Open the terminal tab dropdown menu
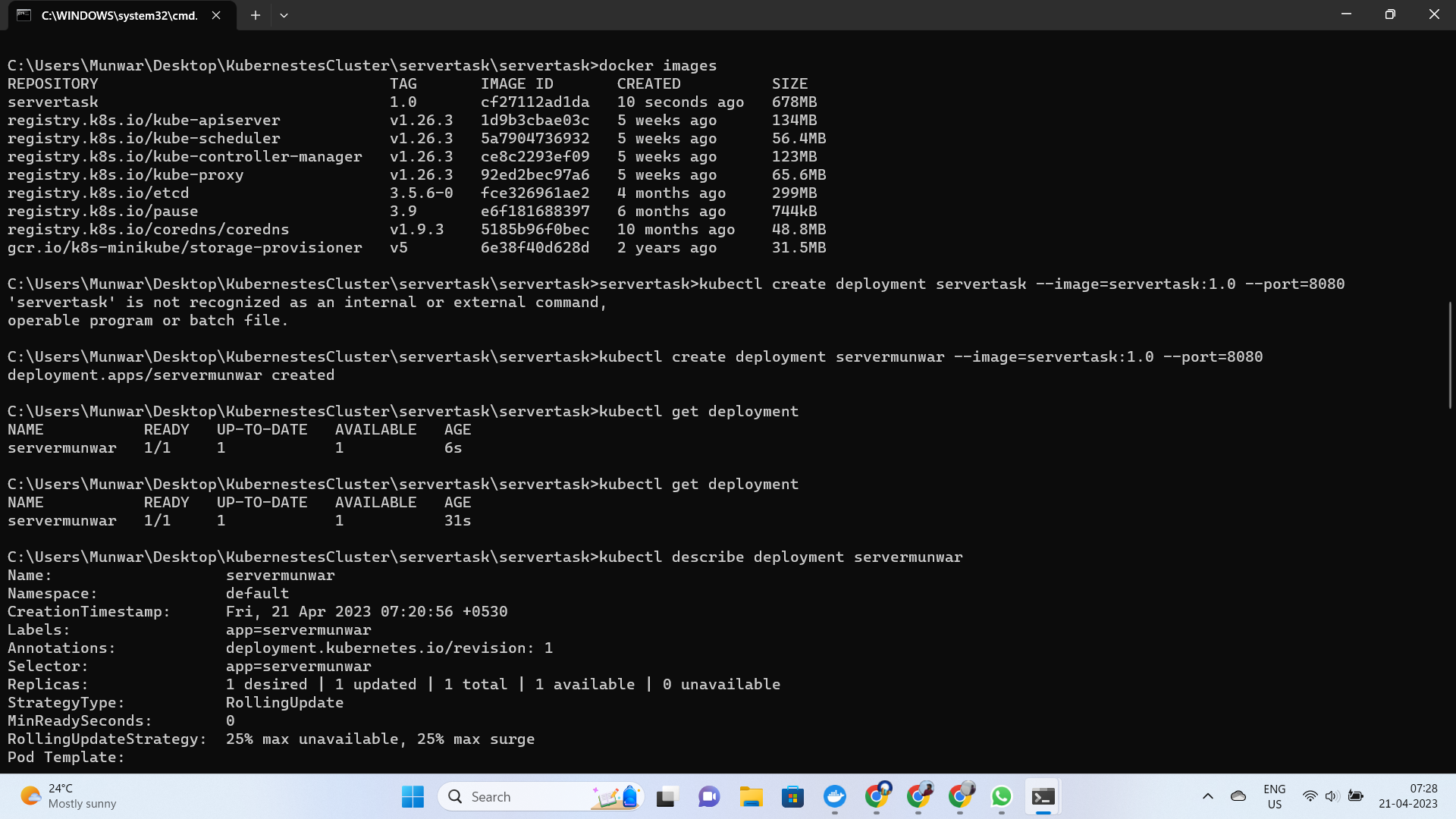 (284, 15)
